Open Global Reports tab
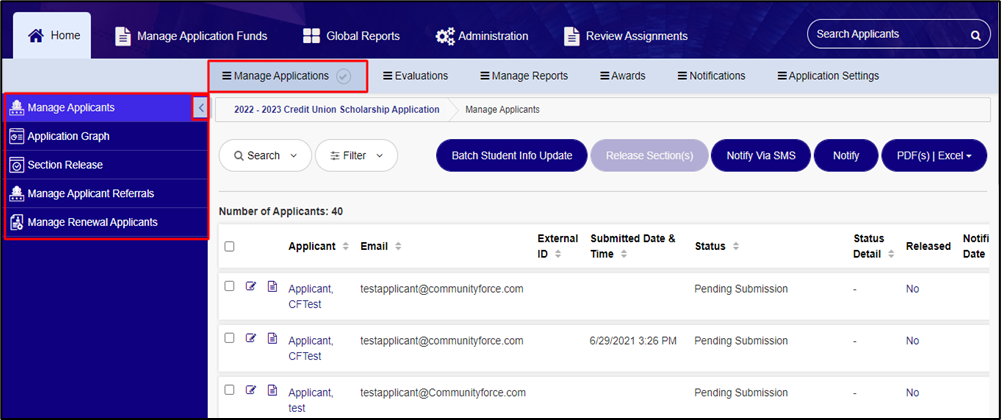 351,36
